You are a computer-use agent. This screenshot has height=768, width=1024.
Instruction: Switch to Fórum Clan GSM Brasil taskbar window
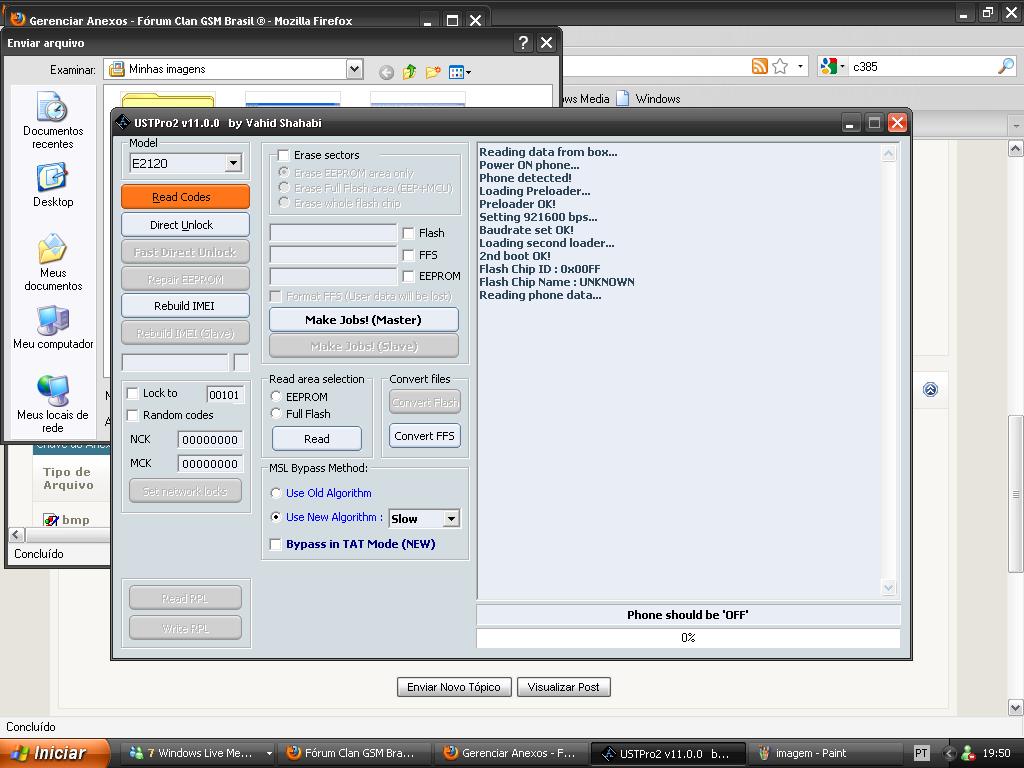[353, 753]
